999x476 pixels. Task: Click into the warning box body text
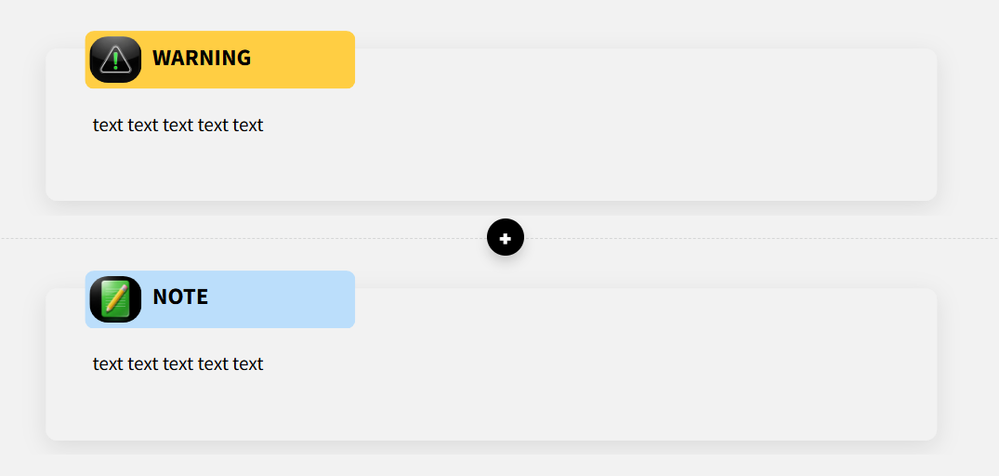tap(178, 125)
